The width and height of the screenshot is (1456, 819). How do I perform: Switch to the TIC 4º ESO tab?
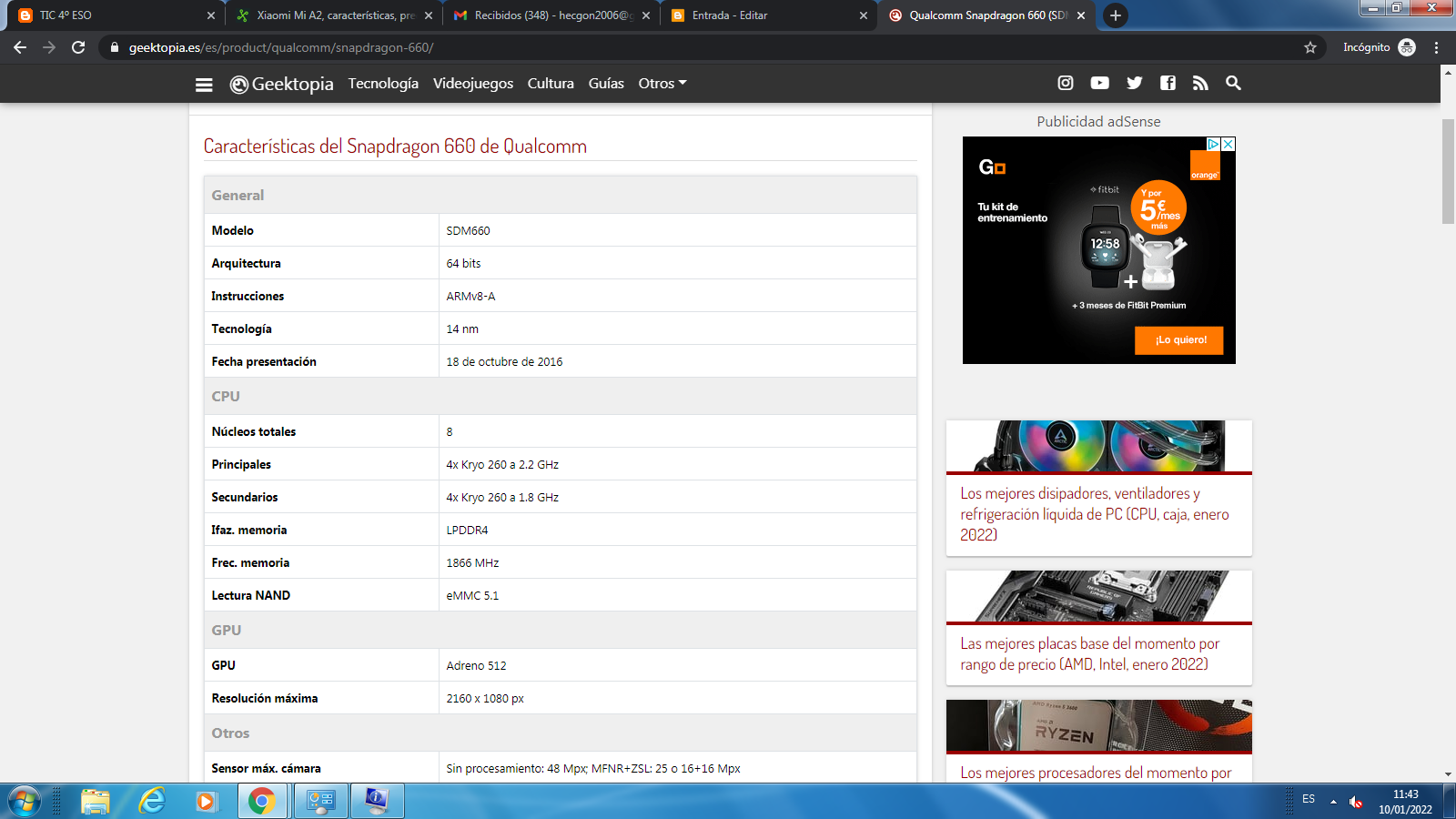point(111,15)
